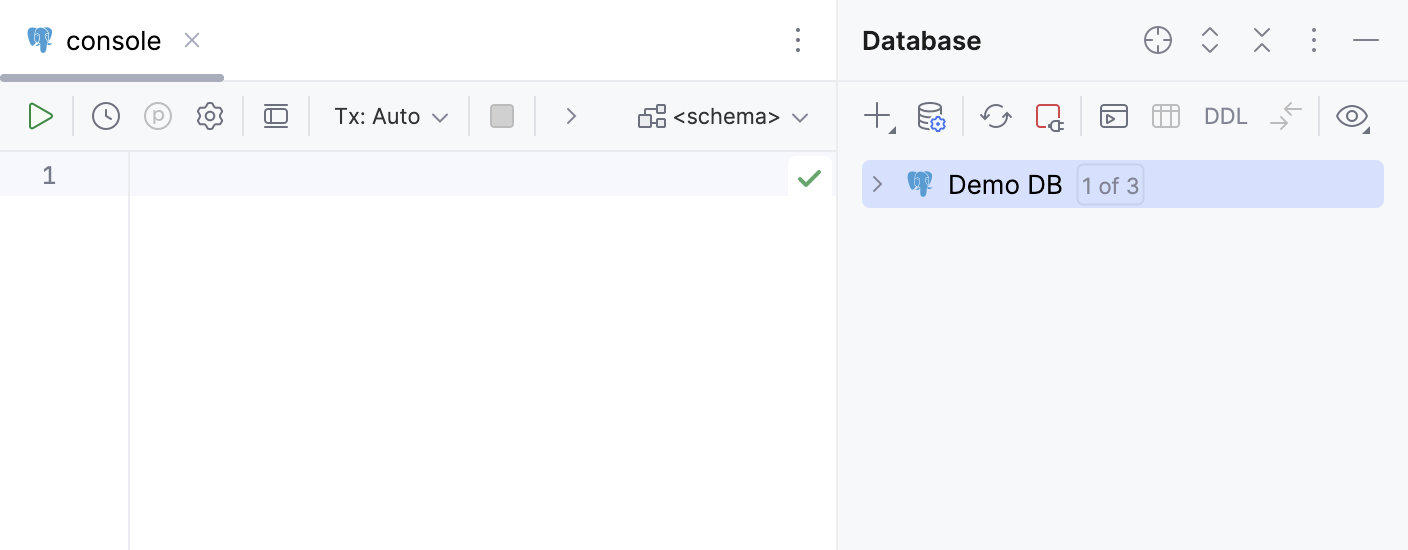The width and height of the screenshot is (1408, 550).
Task: Expand hidden toolbar items chevron
Action: 571,116
